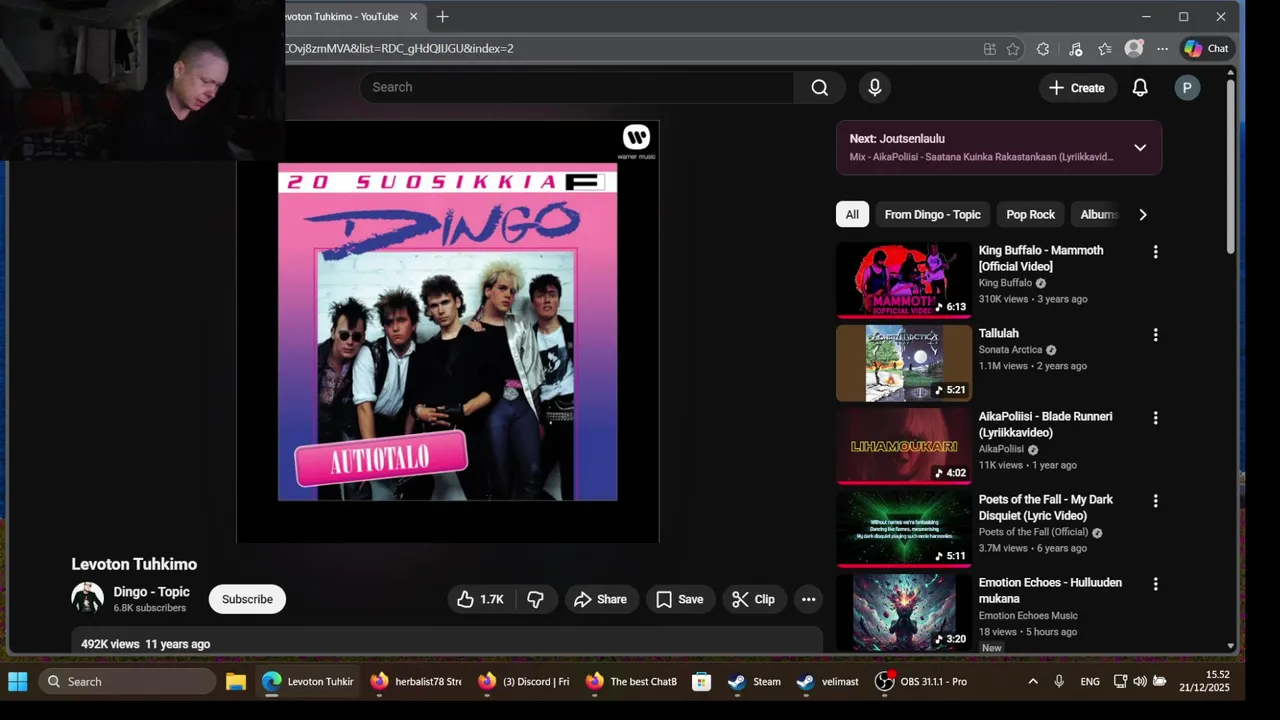The image size is (1280, 720).
Task: Click the Create button on YouTube
Action: coord(1076,88)
